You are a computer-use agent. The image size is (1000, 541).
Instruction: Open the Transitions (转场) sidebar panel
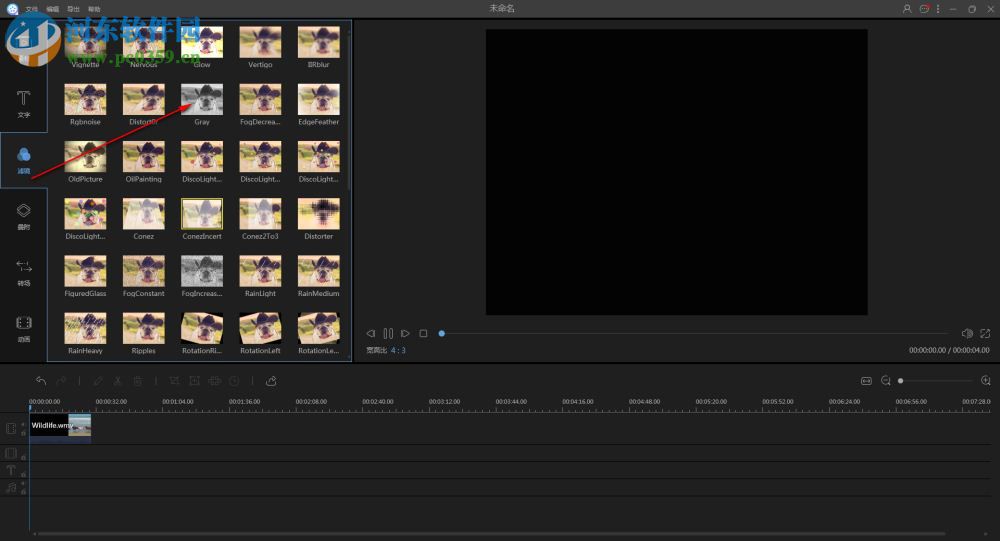pyautogui.click(x=23, y=271)
